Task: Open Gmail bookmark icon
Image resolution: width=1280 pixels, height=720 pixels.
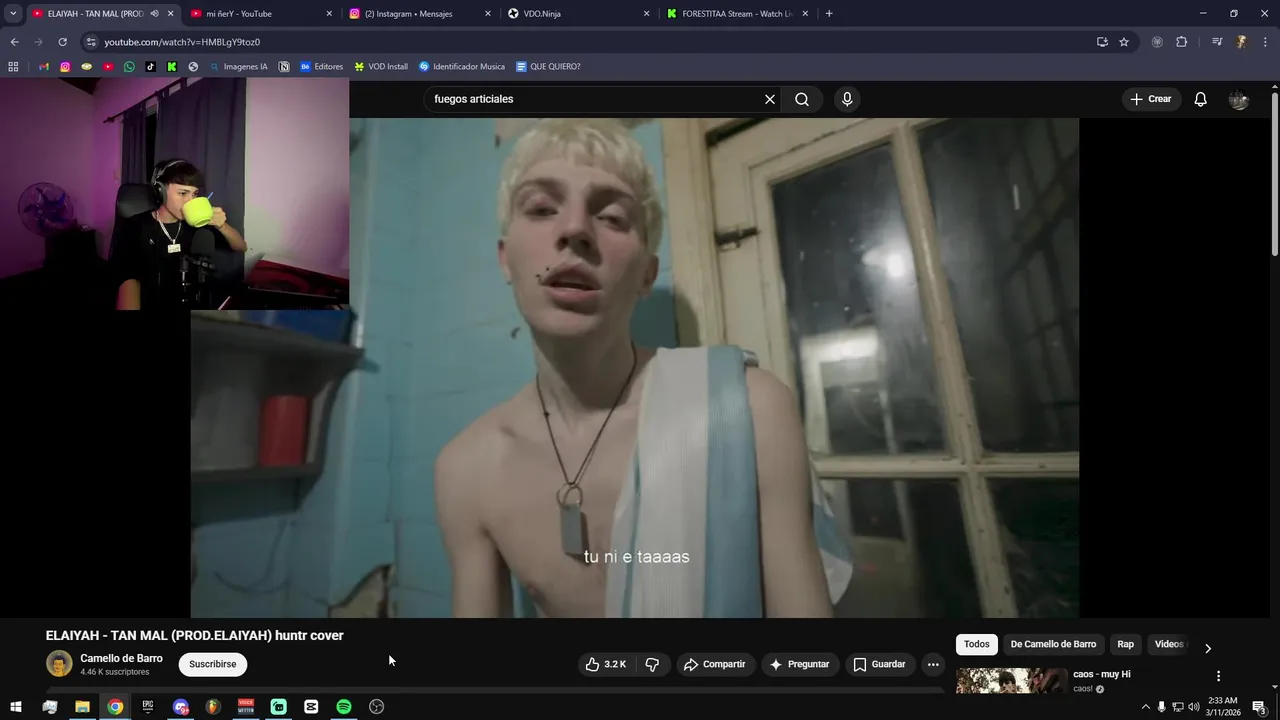Action: tap(44, 67)
